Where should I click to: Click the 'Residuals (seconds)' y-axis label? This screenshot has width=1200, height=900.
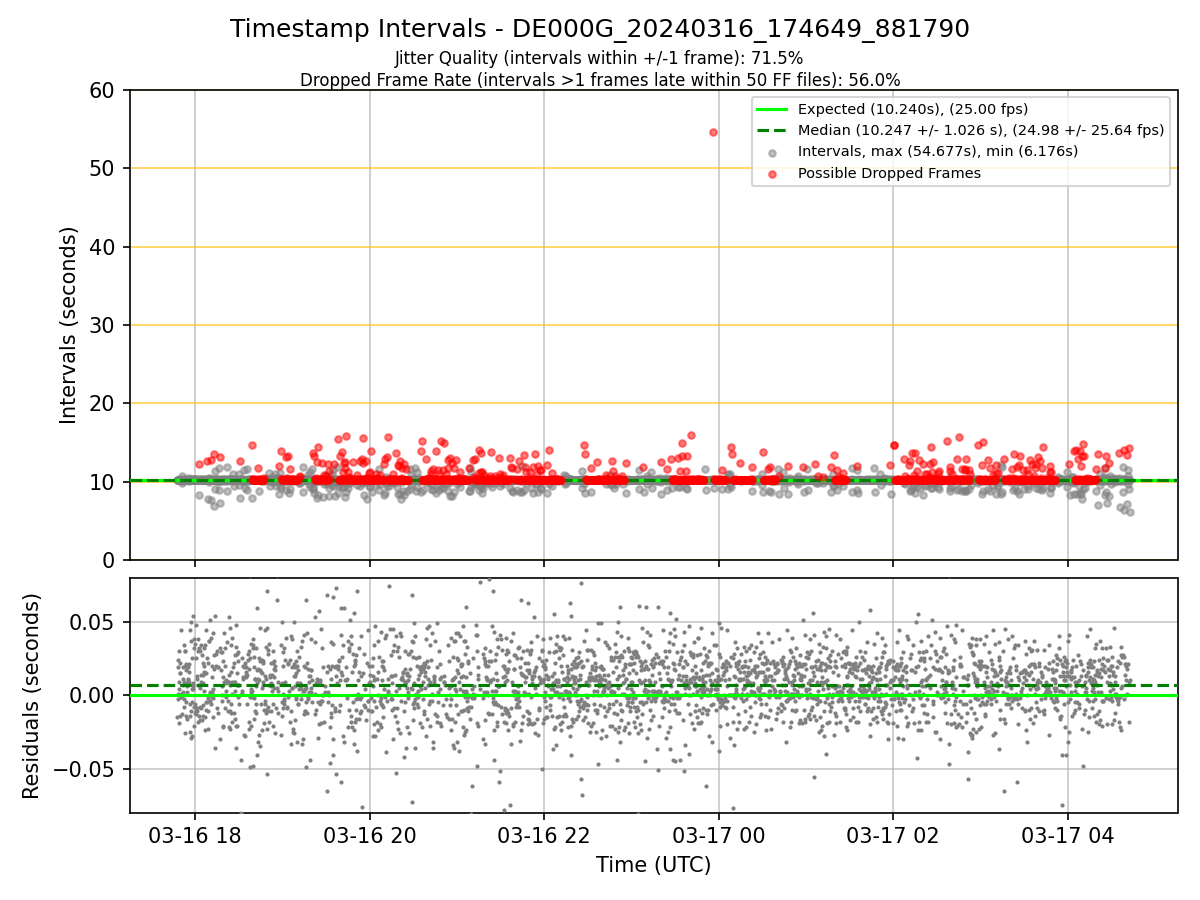pyautogui.click(x=31, y=696)
